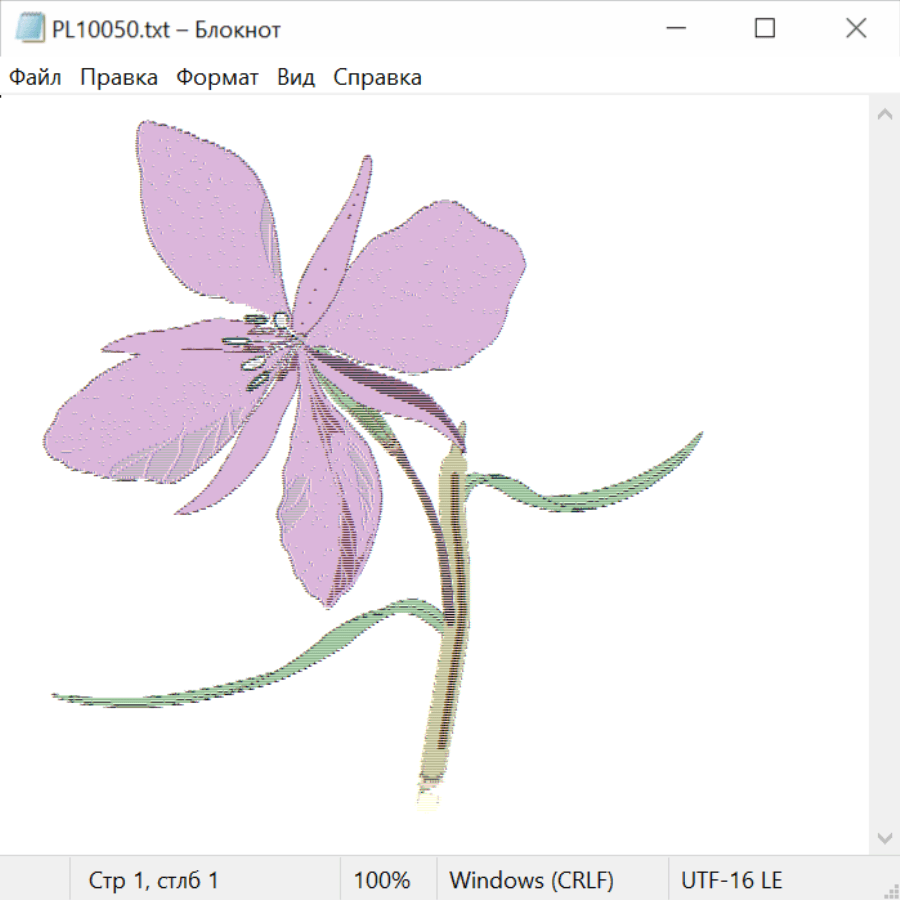Click the Стр 1, стлб 1 status field

click(x=154, y=881)
